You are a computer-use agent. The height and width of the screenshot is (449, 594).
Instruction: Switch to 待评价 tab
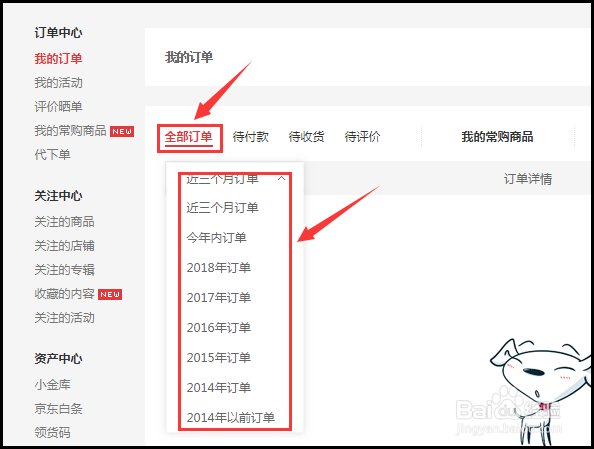pyautogui.click(x=362, y=137)
